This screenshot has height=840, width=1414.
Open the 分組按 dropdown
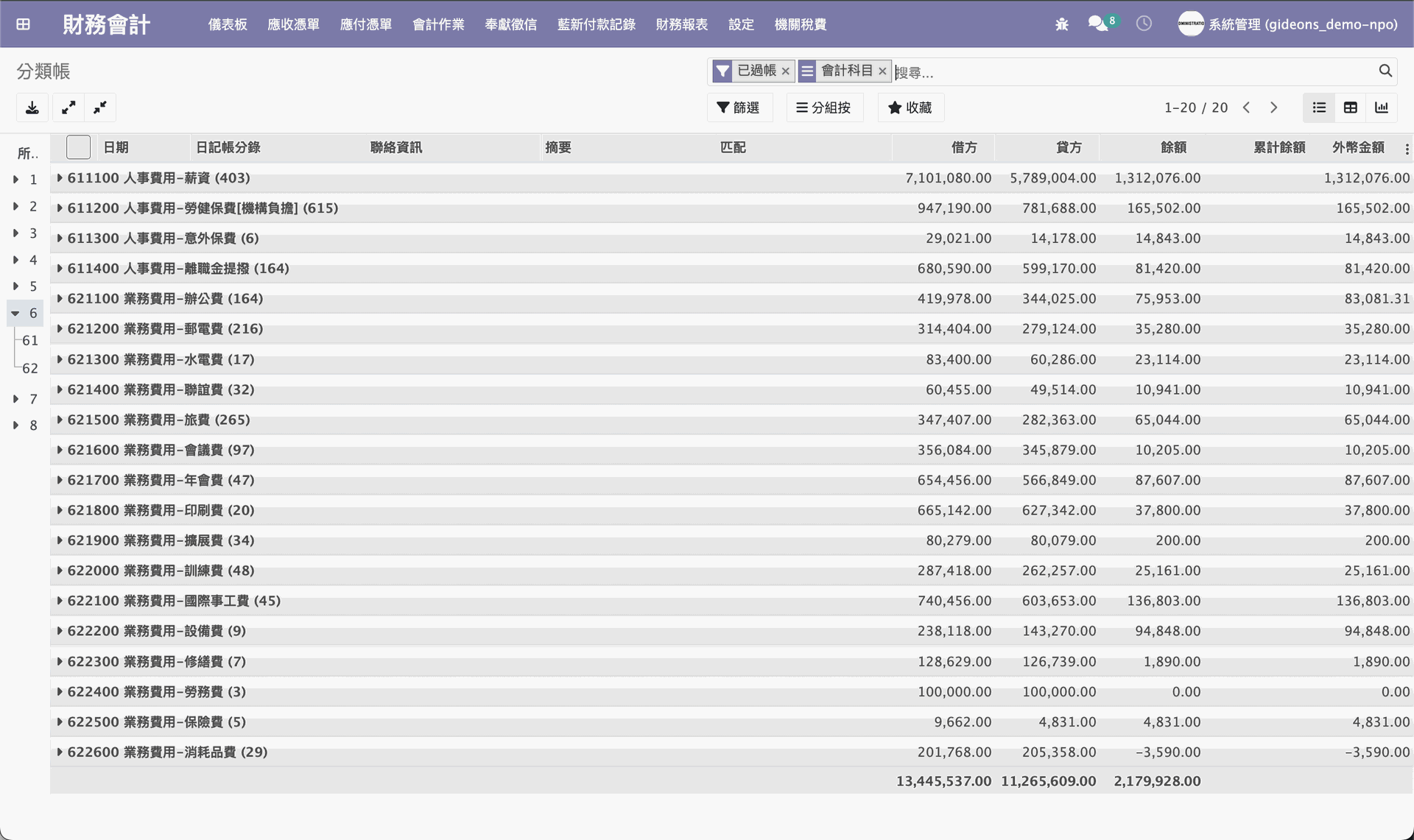[824, 107]
